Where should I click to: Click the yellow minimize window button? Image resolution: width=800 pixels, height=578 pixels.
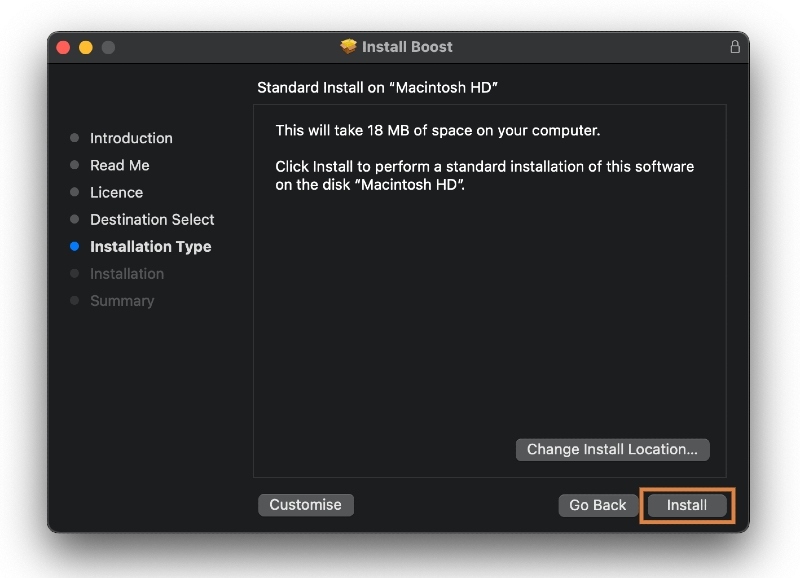pyautogui.click(x=85, y=47)
